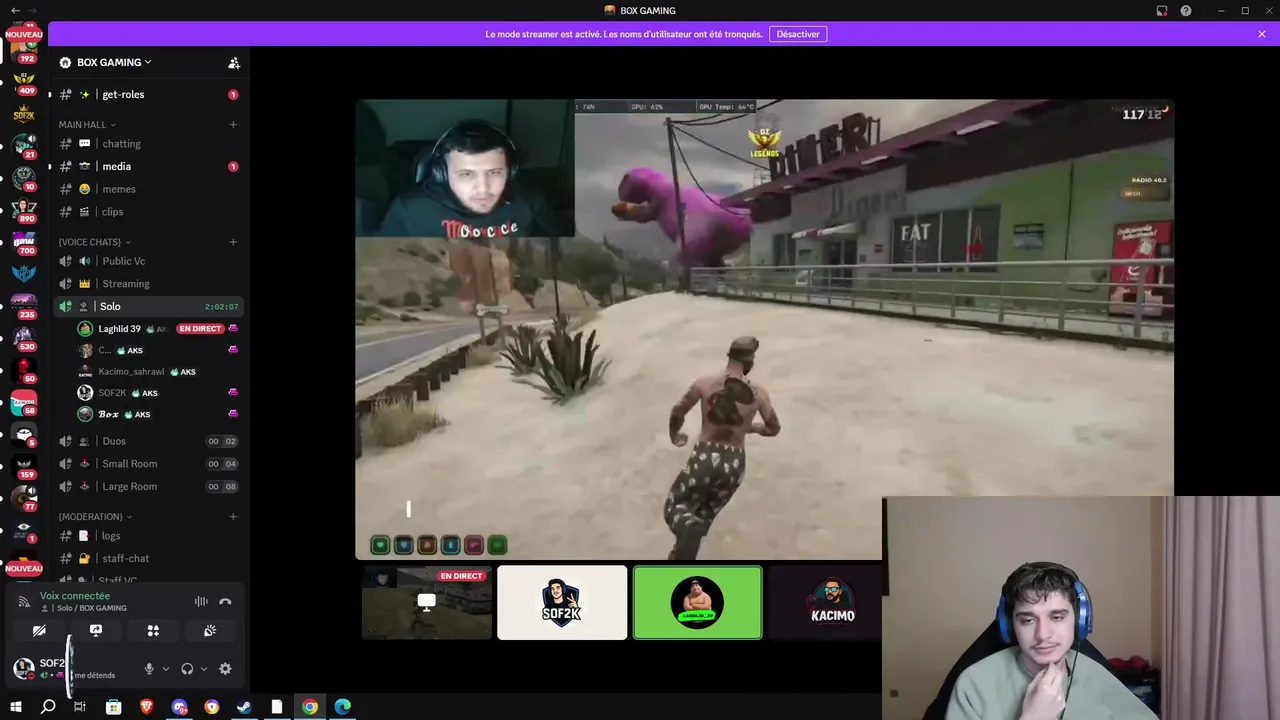The height and width of the screenshot is (720, 1280).
Task: Collapse the MAIN HALL category
Action: click(87, 124)
